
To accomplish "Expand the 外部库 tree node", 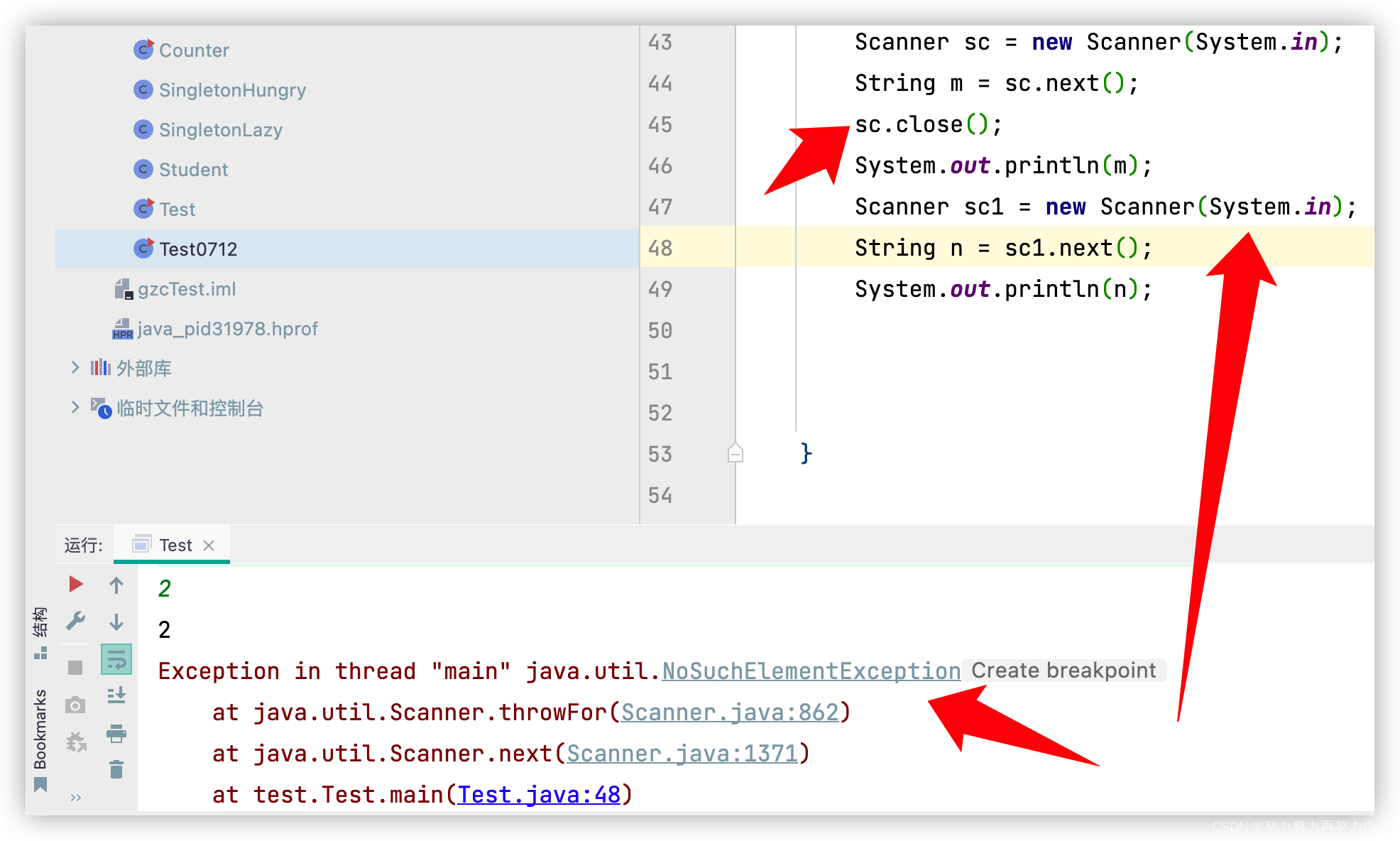I will click(75, 367).
